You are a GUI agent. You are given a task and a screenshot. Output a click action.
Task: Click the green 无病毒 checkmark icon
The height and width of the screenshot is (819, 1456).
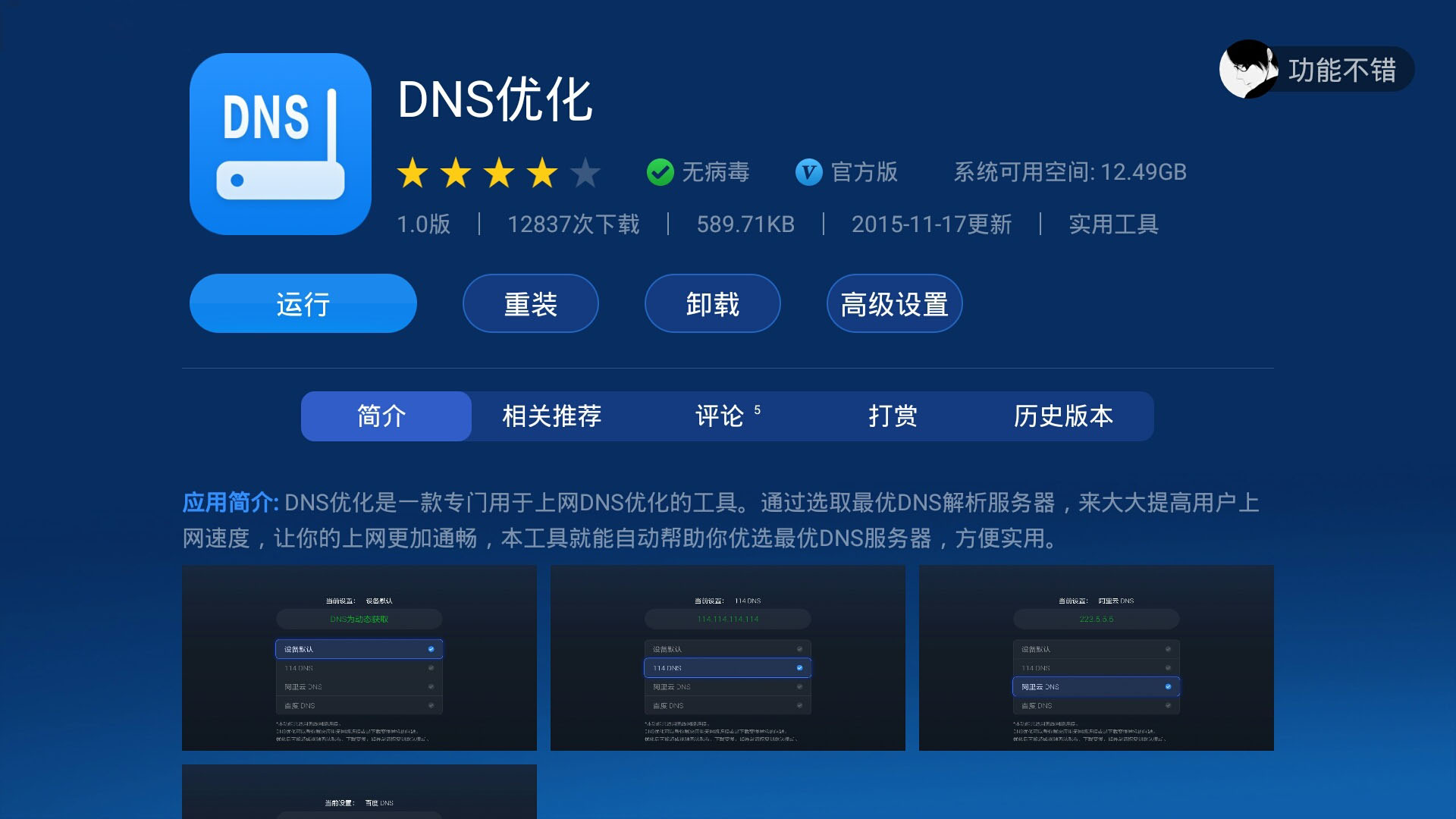(661, 172)
